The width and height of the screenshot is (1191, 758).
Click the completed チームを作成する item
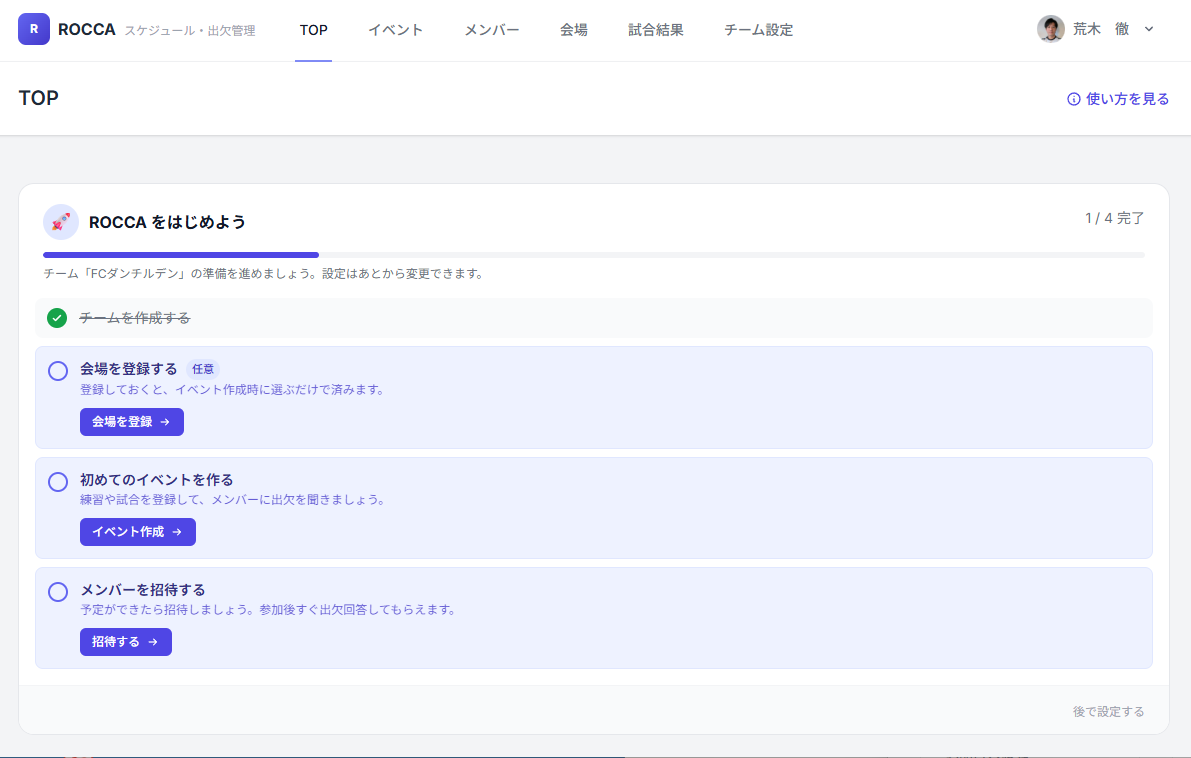point(593,317)
